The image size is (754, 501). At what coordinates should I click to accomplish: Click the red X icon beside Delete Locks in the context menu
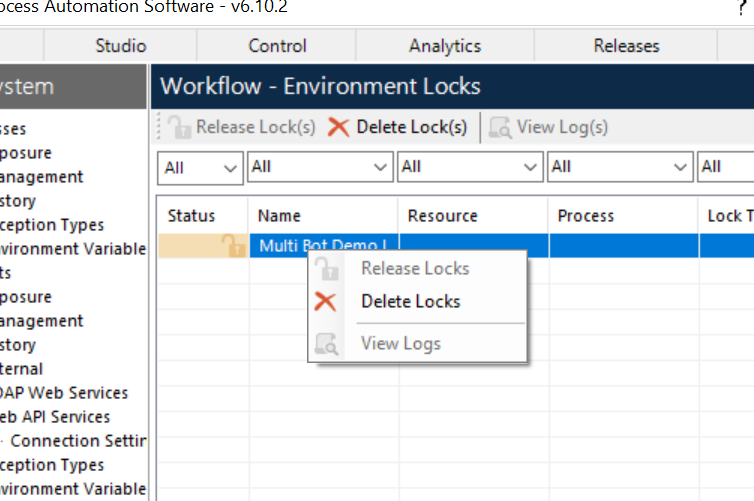326,302
